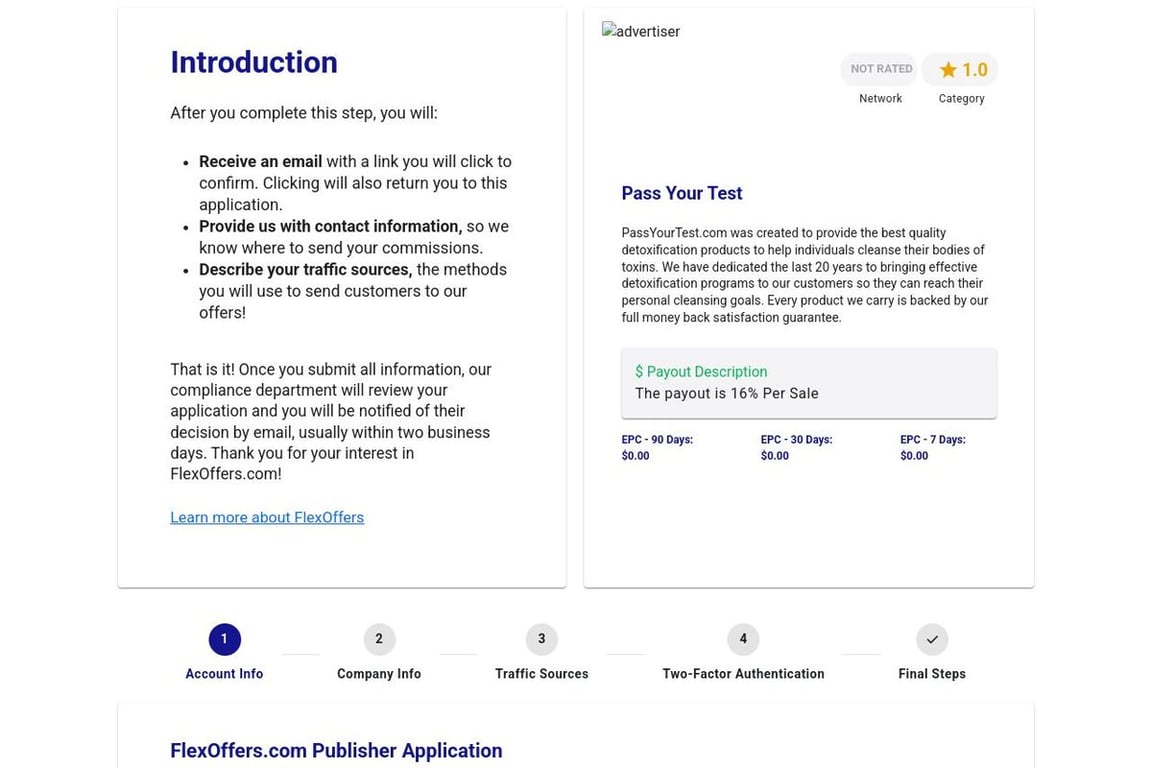Select 'The payout is 16% Per Sale' text

point(727,393)
